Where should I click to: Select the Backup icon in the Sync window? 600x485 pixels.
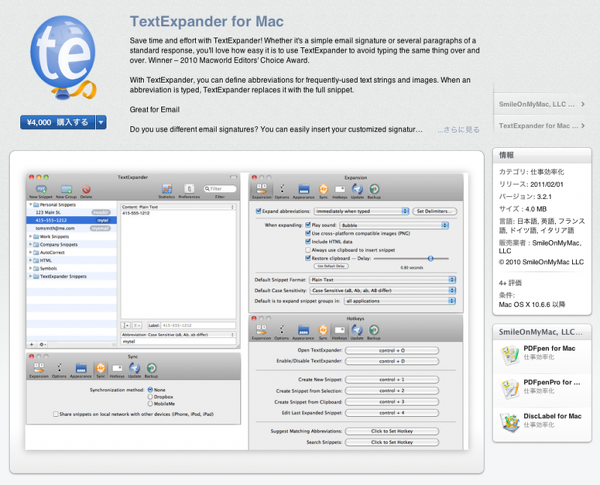152,368
